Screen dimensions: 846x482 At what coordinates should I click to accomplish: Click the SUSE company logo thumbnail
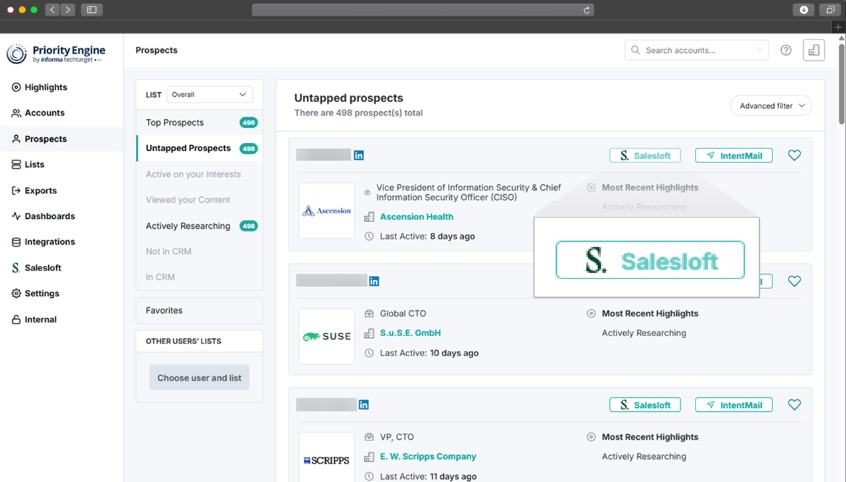point(326,336)
